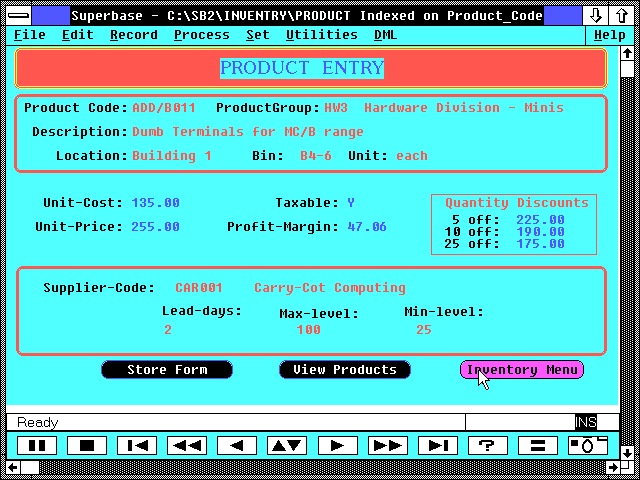Click the Hardware Division - Minis text

pos(464,108)
